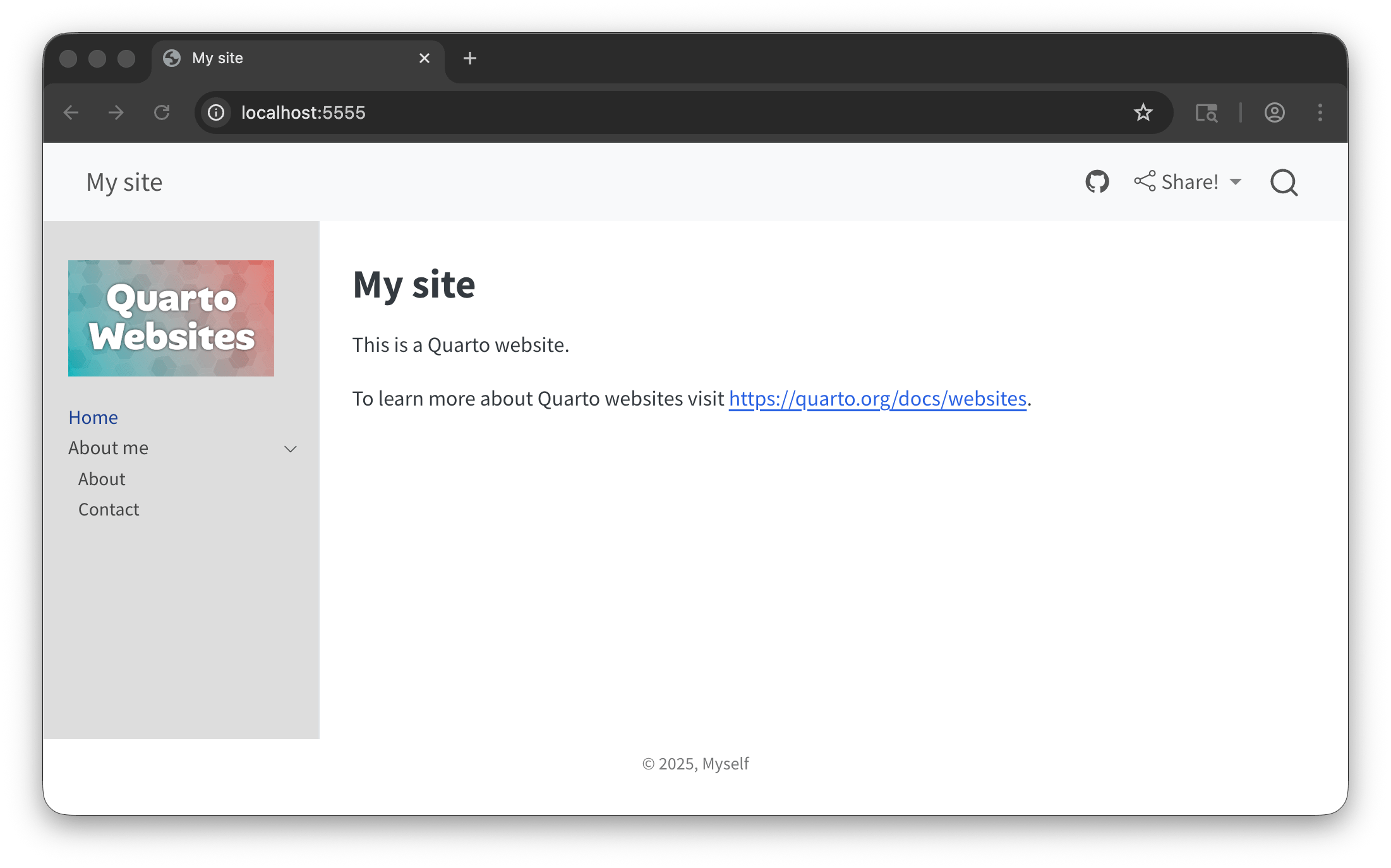Select the About me sidebar section

[x=109, y=448]
